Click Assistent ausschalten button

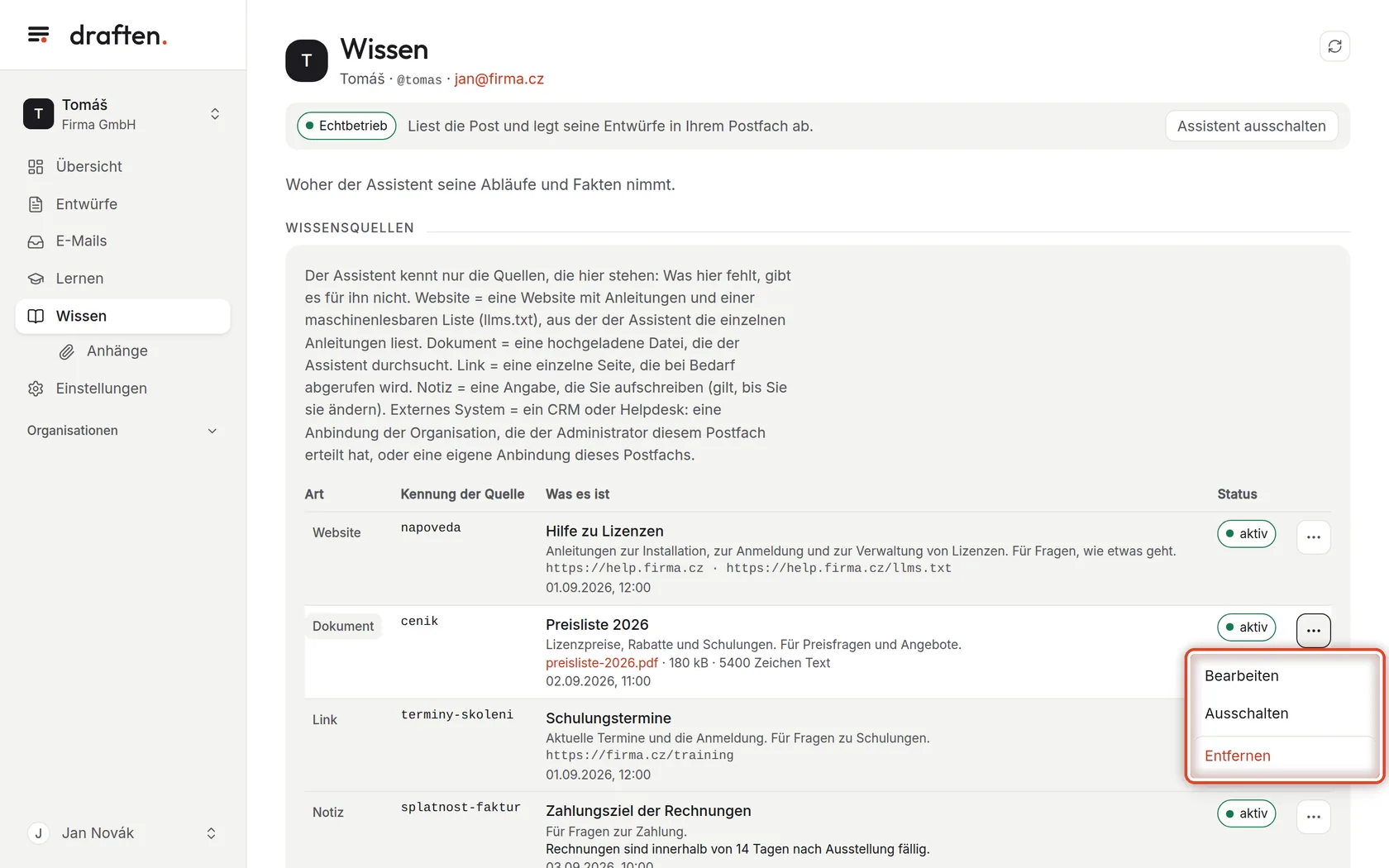click(x=1251, y=126)
